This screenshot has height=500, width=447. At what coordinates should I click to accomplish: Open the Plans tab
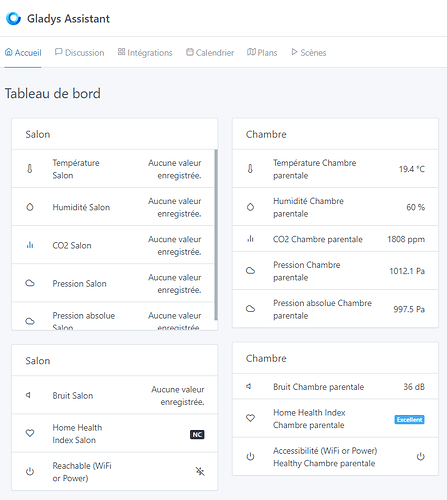point(262,53)
